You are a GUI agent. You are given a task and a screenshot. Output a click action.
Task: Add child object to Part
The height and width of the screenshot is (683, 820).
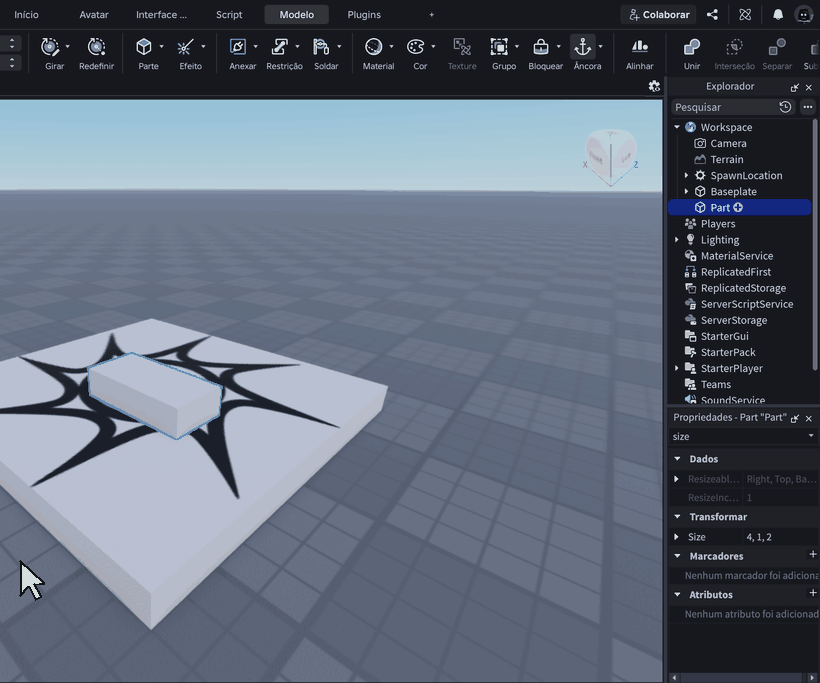point(738,208)
